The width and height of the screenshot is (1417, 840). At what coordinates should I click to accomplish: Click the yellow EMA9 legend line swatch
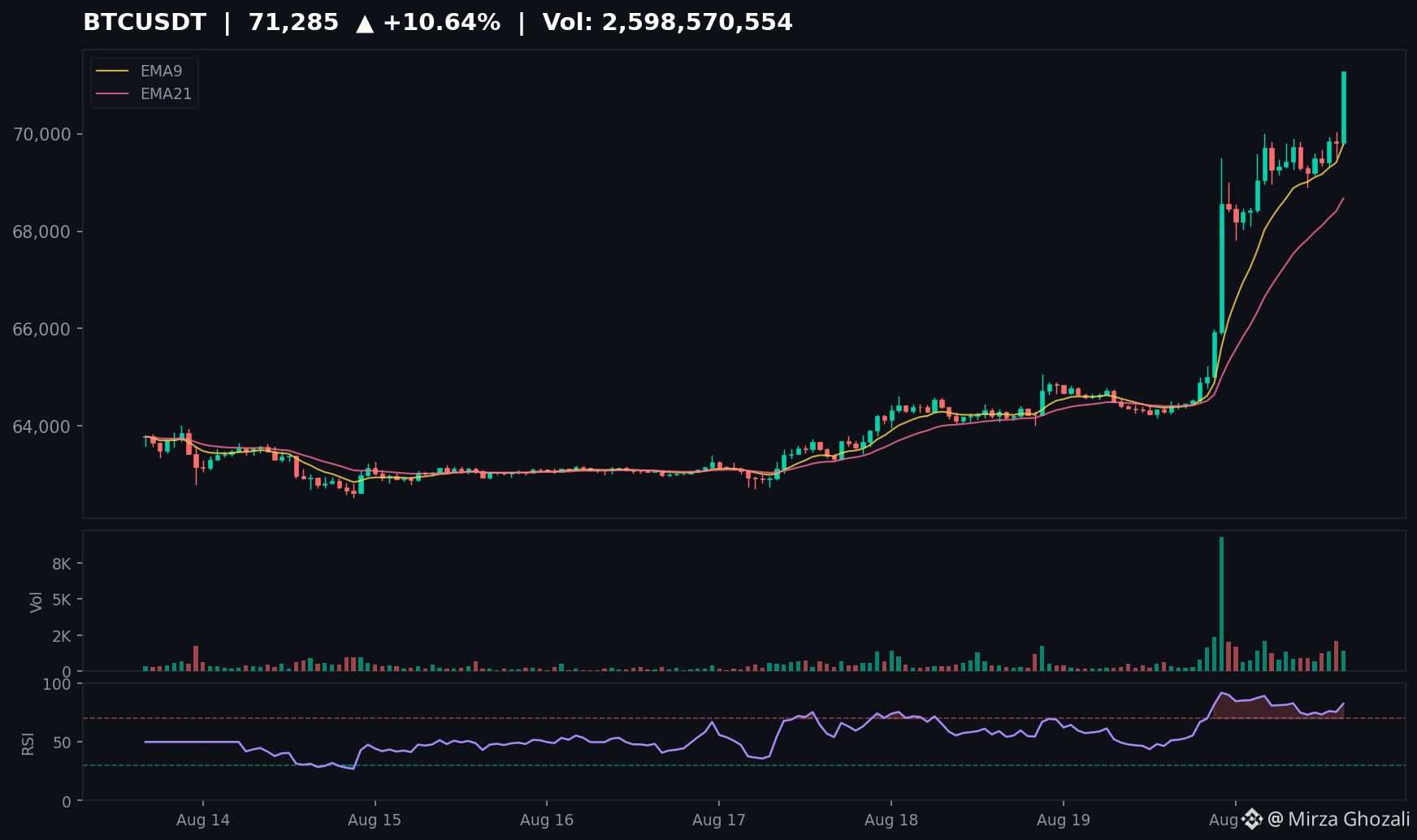coord(112,71)
